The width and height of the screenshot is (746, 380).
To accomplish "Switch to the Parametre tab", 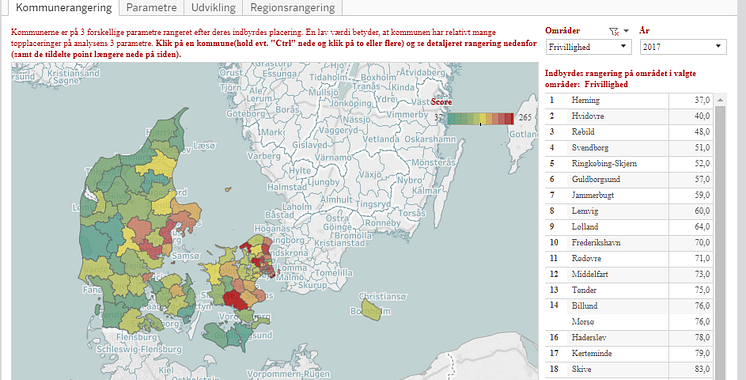I will (x=151, y=8).
